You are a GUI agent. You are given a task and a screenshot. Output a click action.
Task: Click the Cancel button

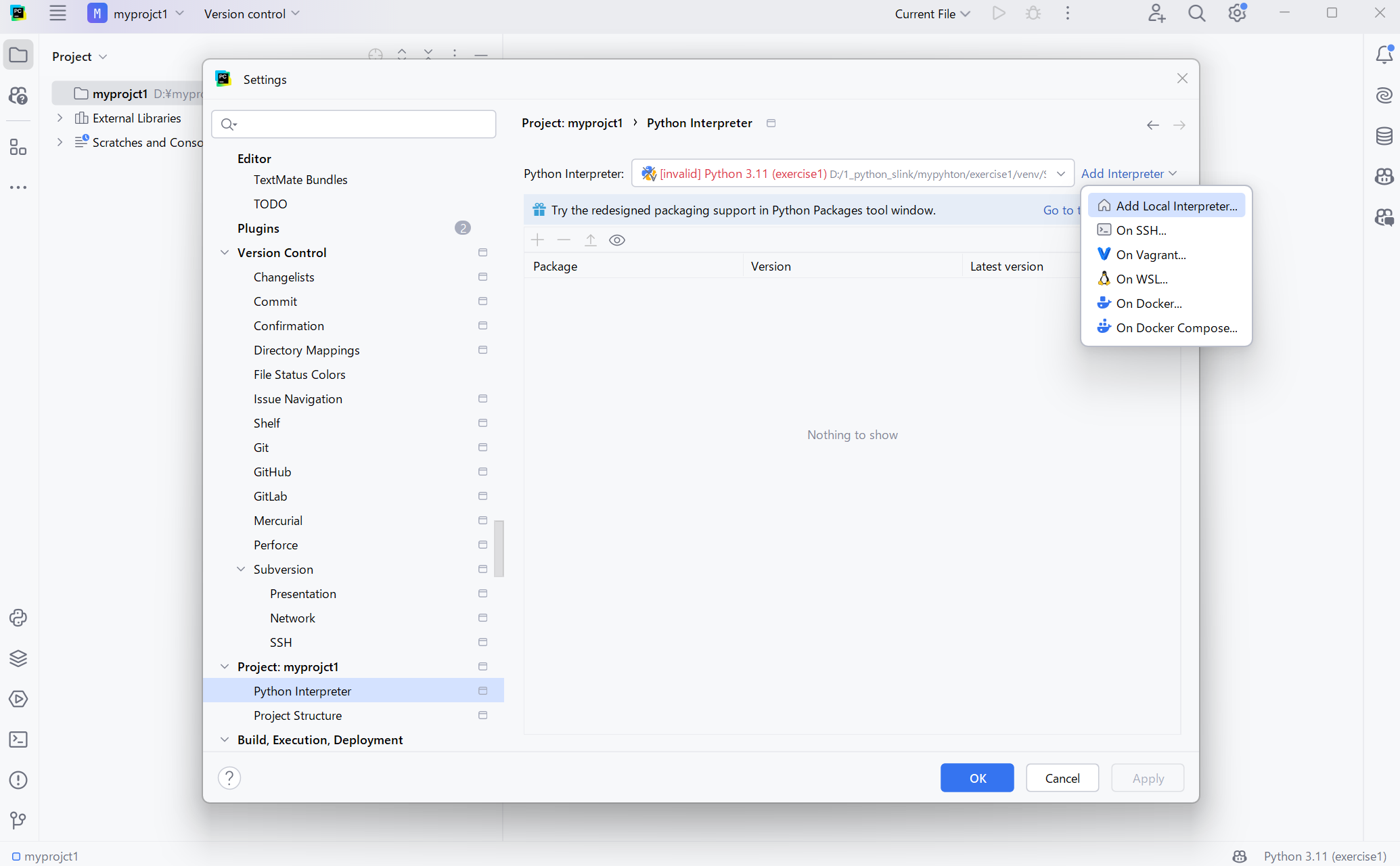pyautogui.click(x=1062, y=778)
